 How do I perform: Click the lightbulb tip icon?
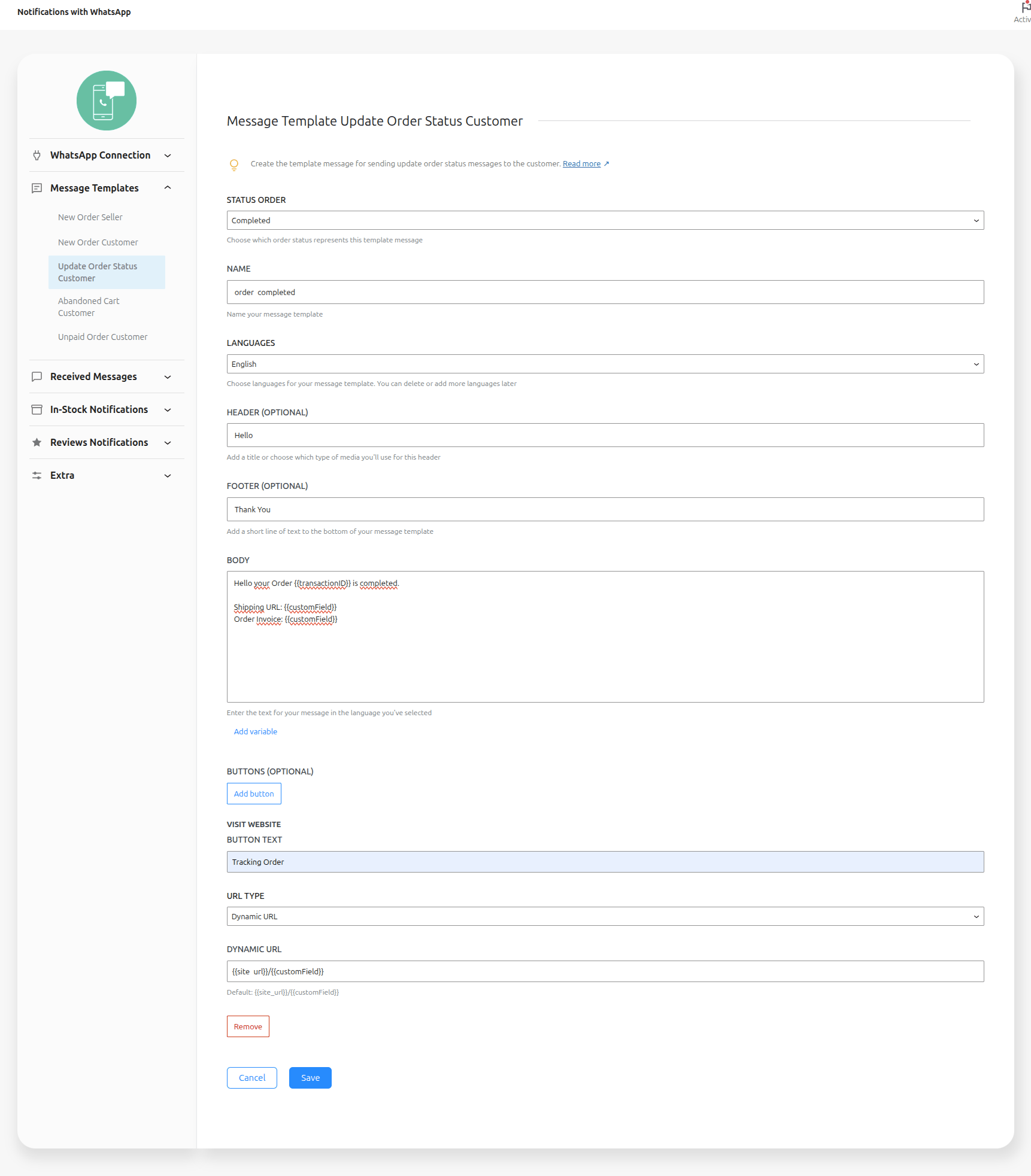[234, 165]
